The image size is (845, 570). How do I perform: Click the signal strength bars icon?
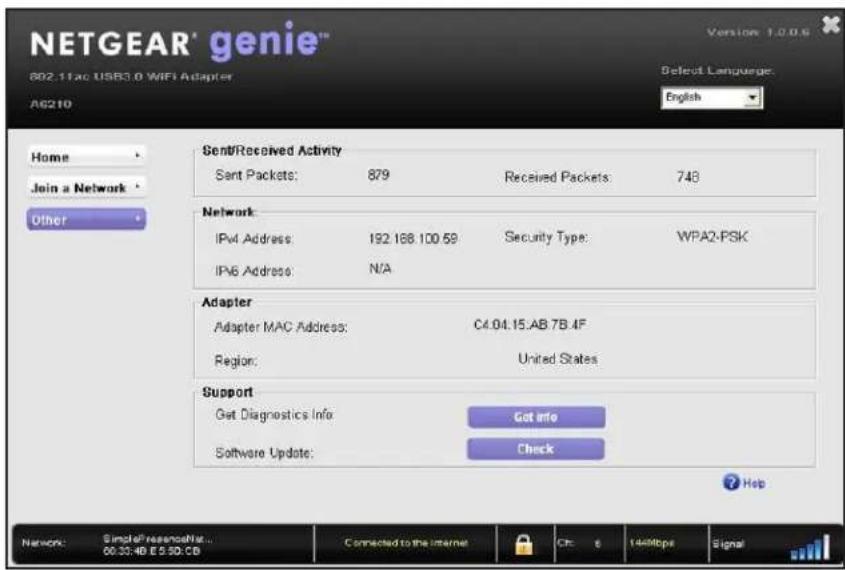[x=810, y=548]
